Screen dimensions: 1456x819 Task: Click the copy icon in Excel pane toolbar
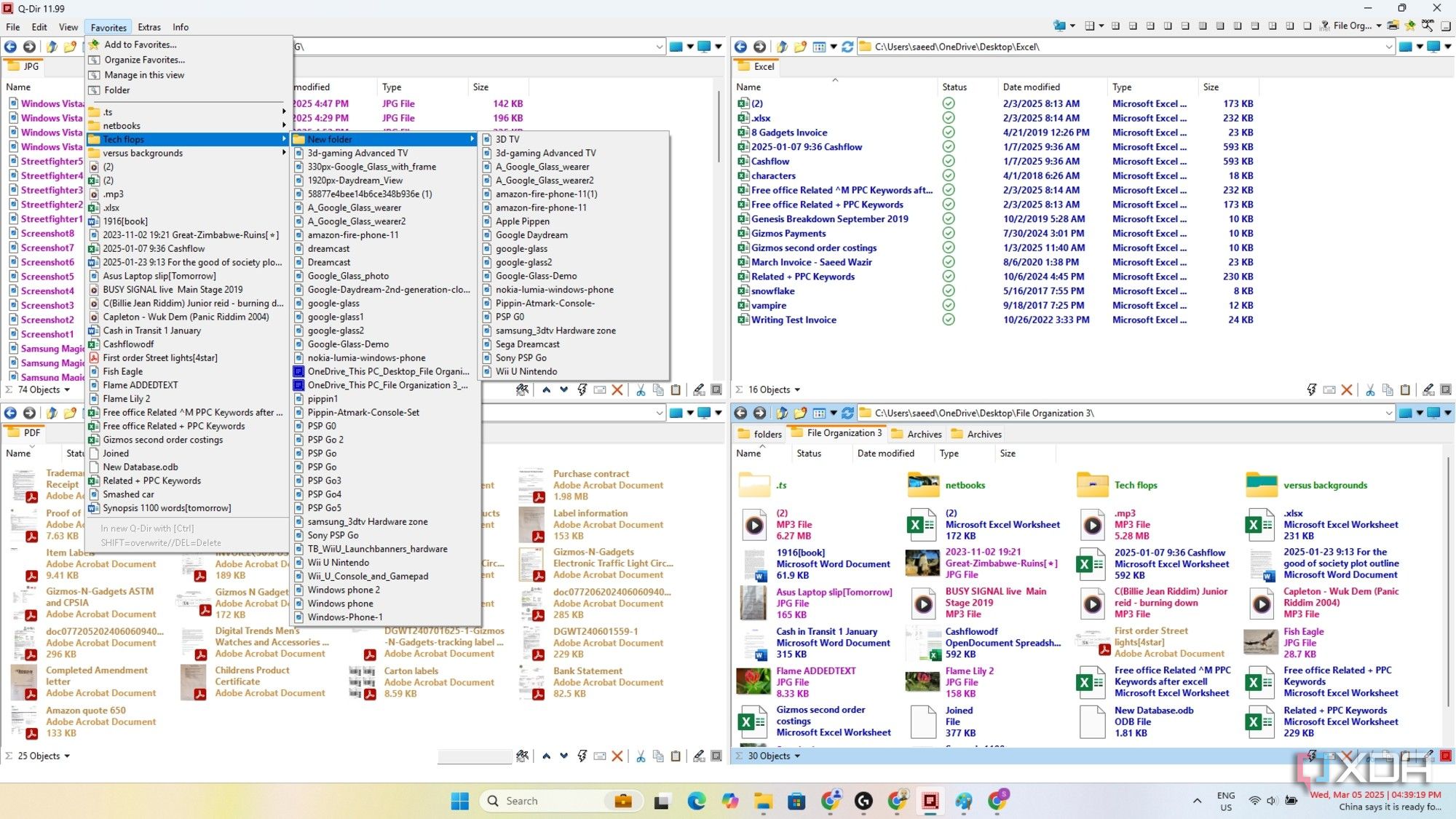[x=1388, y=390]
